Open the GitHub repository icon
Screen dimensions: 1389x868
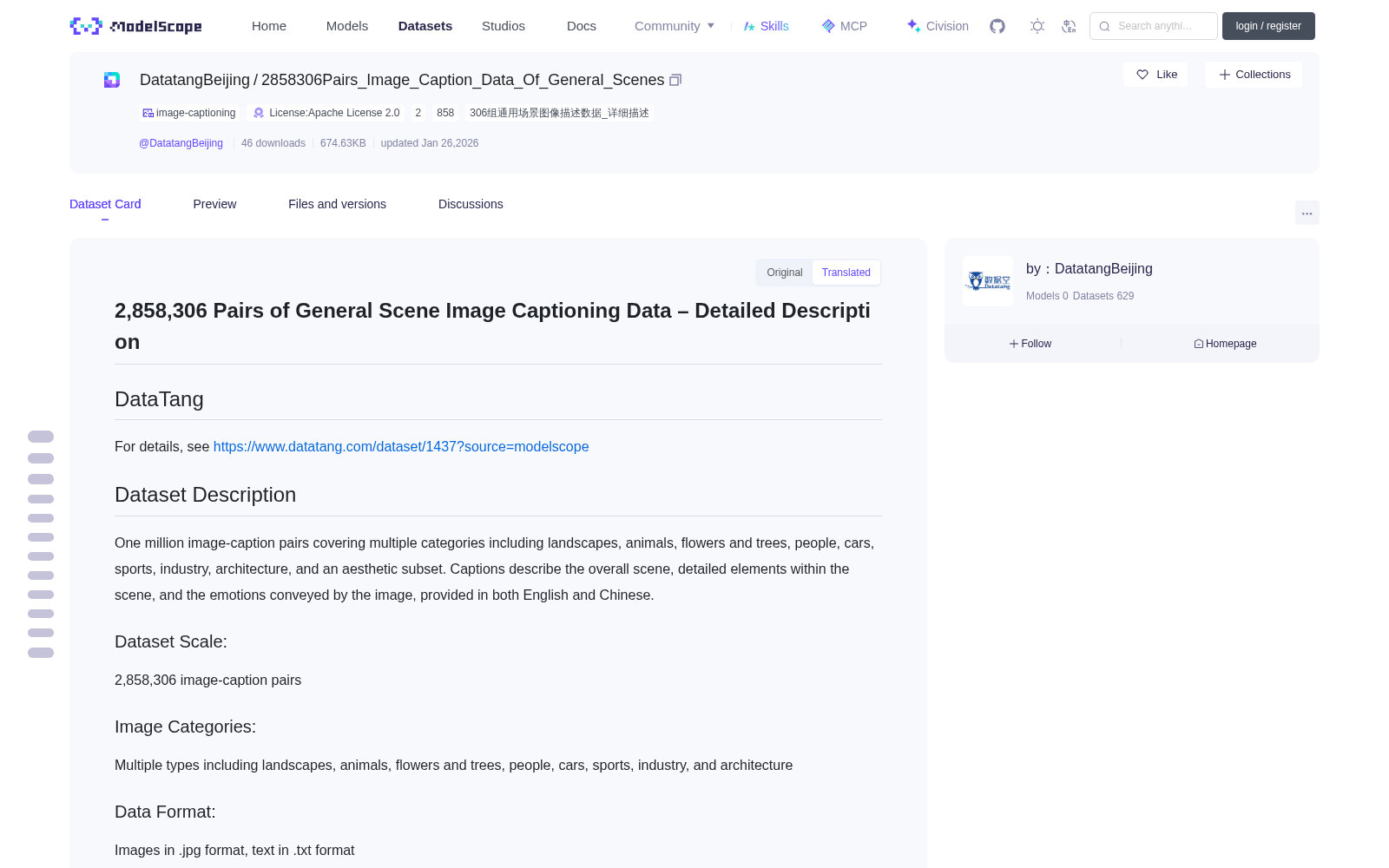[x=997, y=26]
